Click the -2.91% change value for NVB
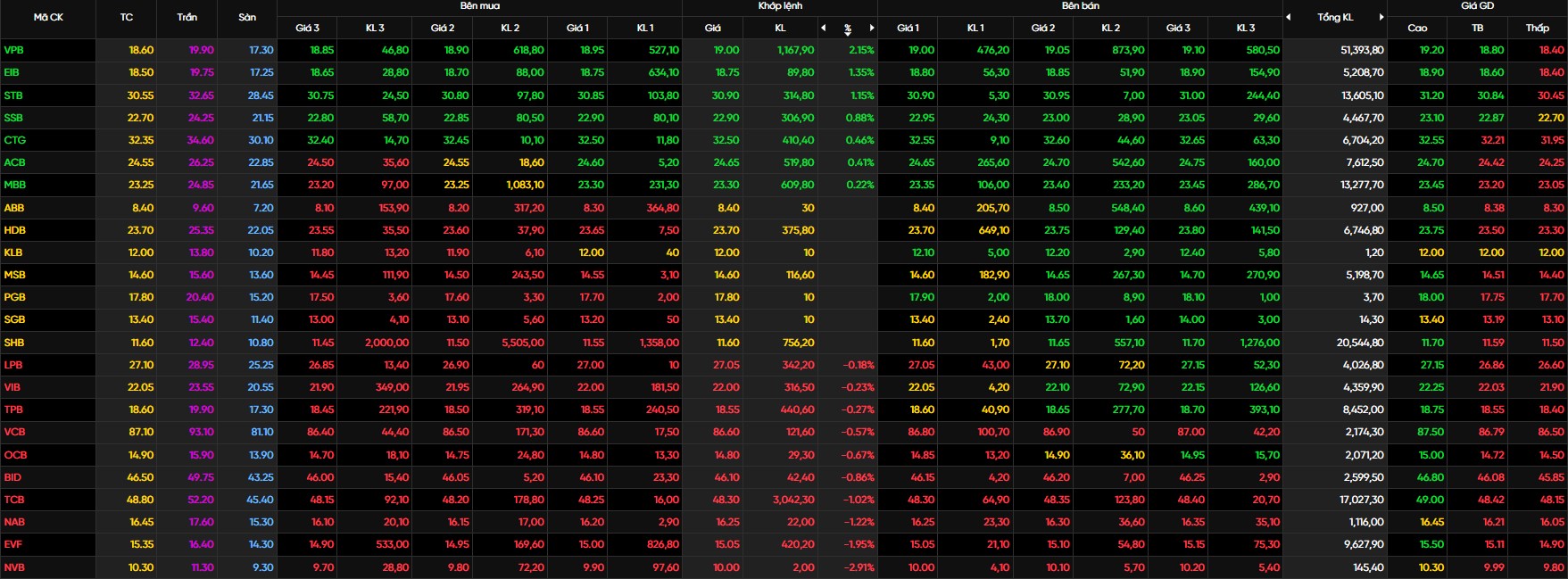 coord(859,567)
